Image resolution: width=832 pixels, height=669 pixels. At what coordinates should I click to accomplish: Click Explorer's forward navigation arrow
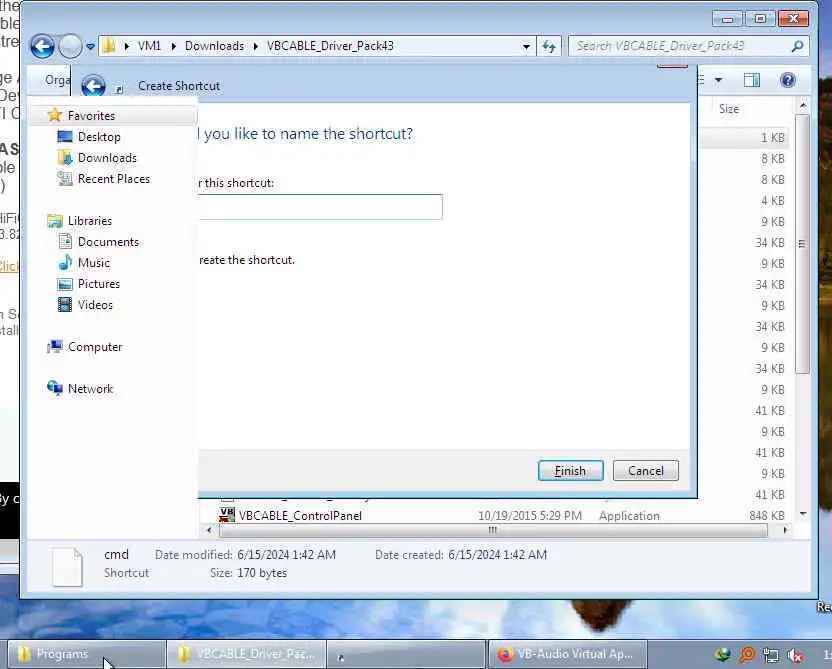click(70, 47)
